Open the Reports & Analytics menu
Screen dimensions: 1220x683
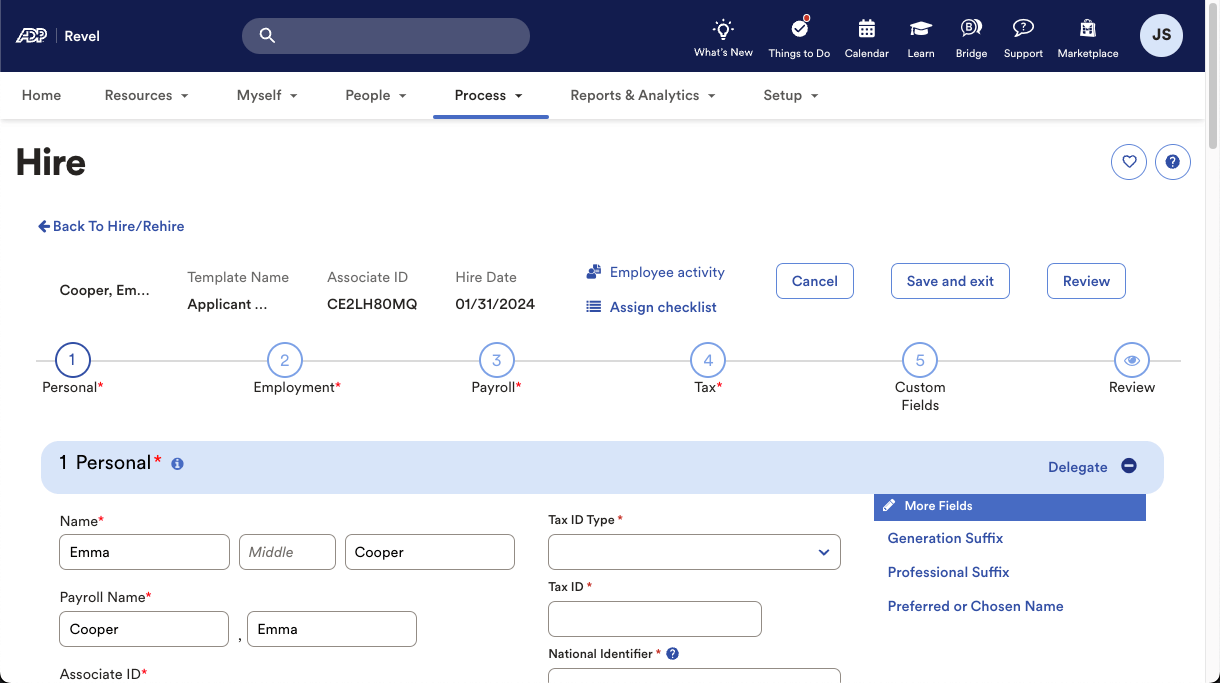(642, 95)
